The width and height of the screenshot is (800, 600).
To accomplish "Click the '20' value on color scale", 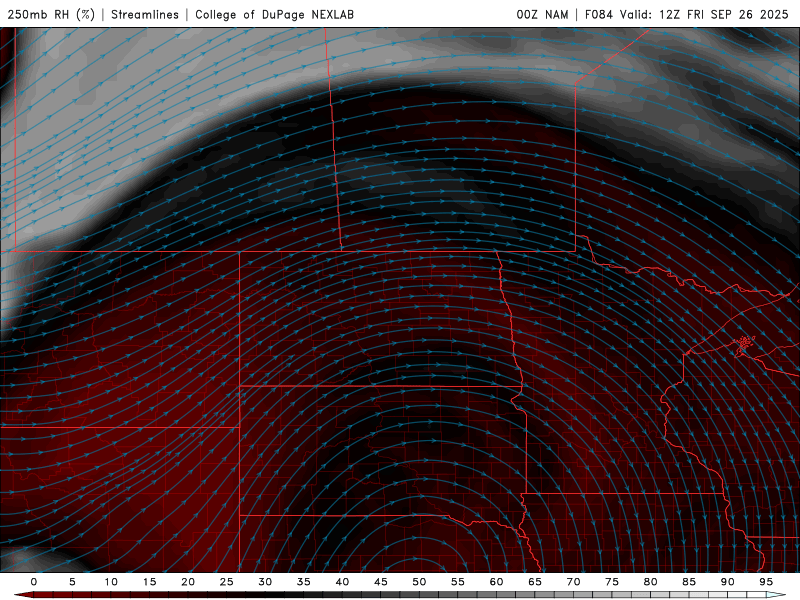I will 188,582.
